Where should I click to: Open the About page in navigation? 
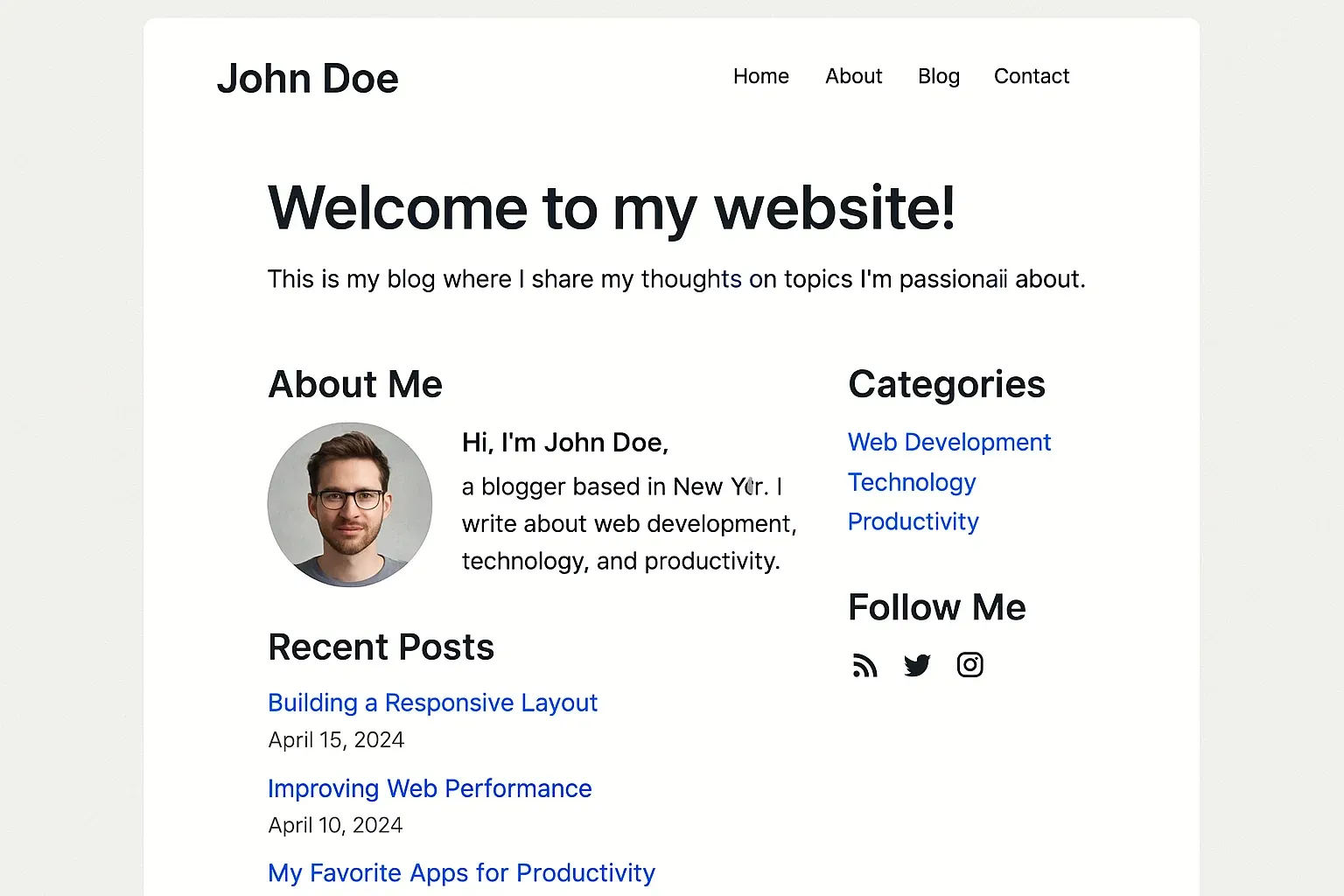(x=853, y=77)
